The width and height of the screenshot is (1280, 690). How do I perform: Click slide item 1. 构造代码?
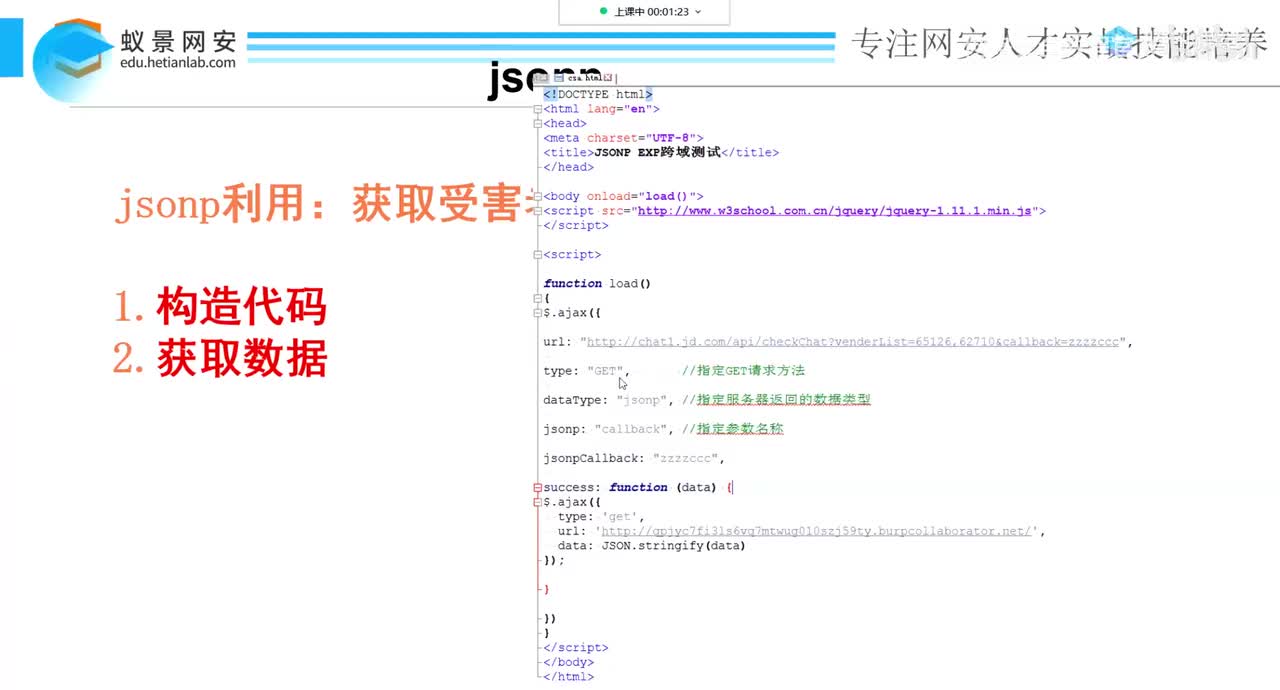[x=220, y=306]
